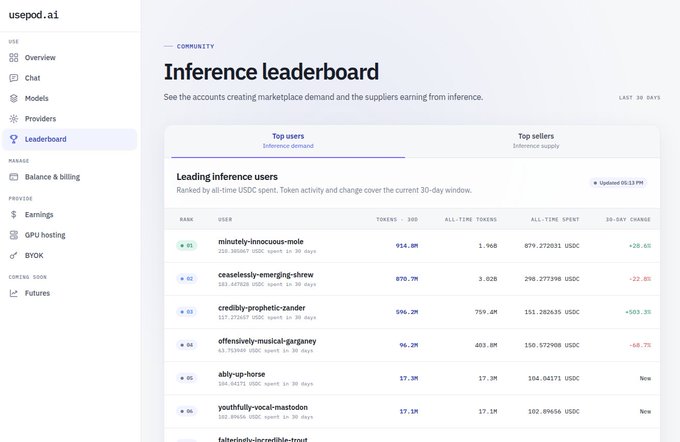Click the GPU hosting server icon
This screenshot has width=680, height=442.
14,235
